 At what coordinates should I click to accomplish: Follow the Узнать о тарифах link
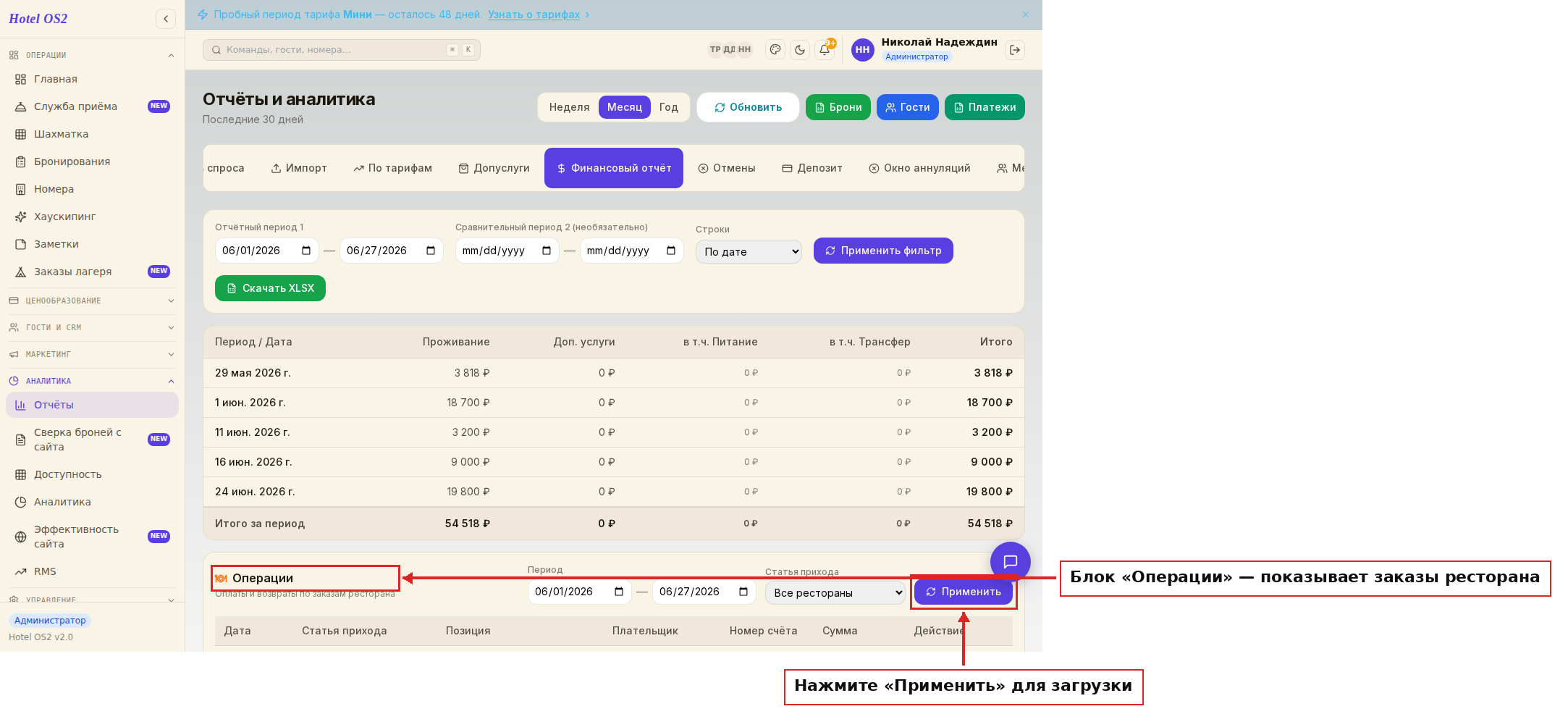(534, 14)
